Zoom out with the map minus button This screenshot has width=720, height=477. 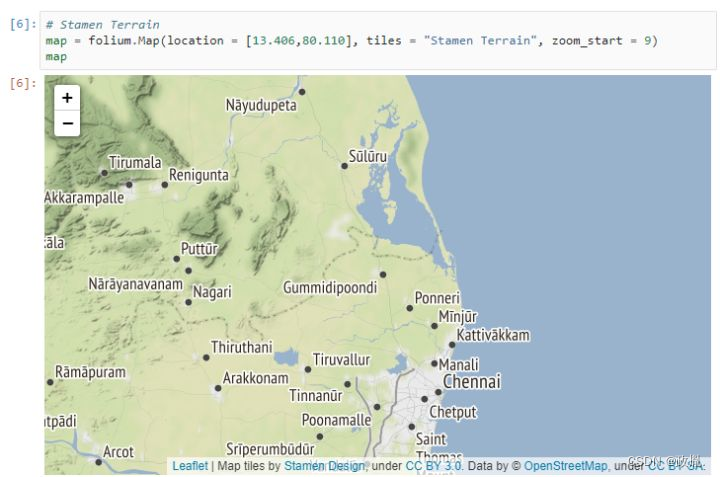[x=67, y=123]
